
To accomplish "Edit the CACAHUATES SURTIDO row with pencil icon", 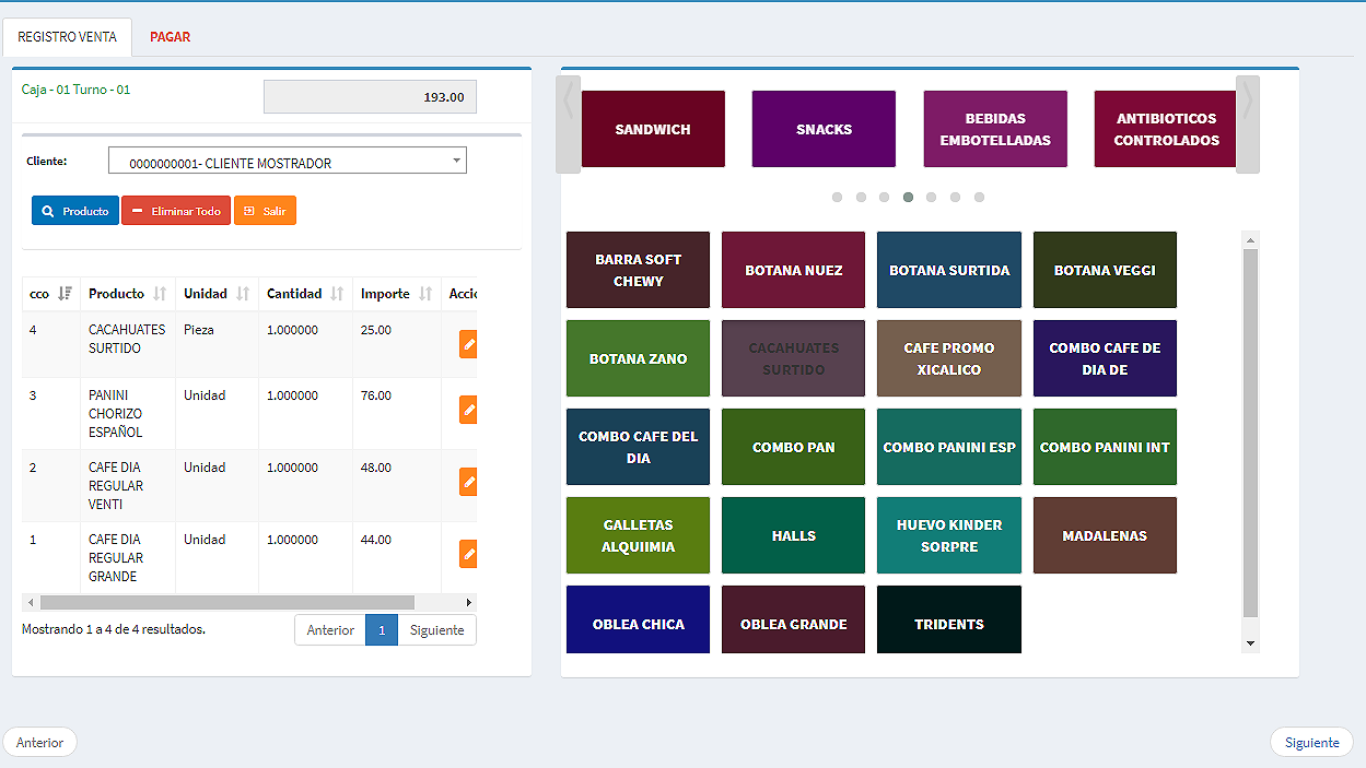I will click(x=468, y=344).
